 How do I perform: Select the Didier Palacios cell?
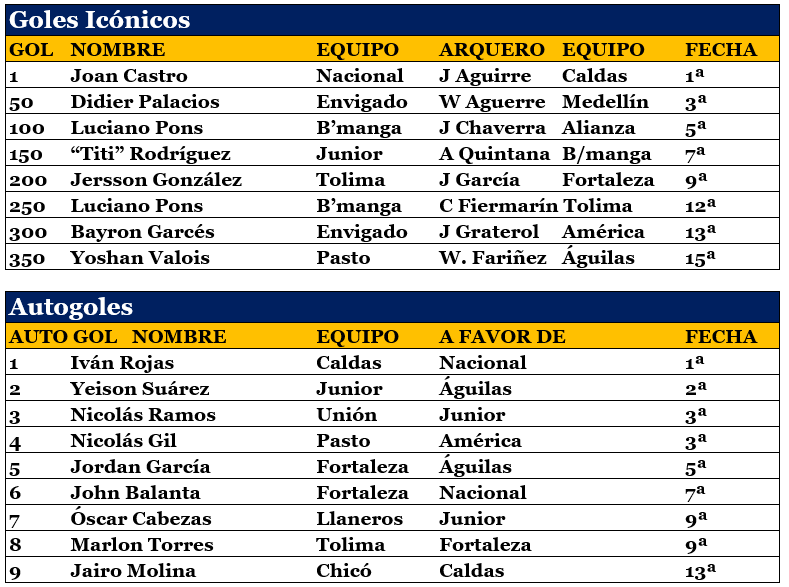[x=145, y=102]
